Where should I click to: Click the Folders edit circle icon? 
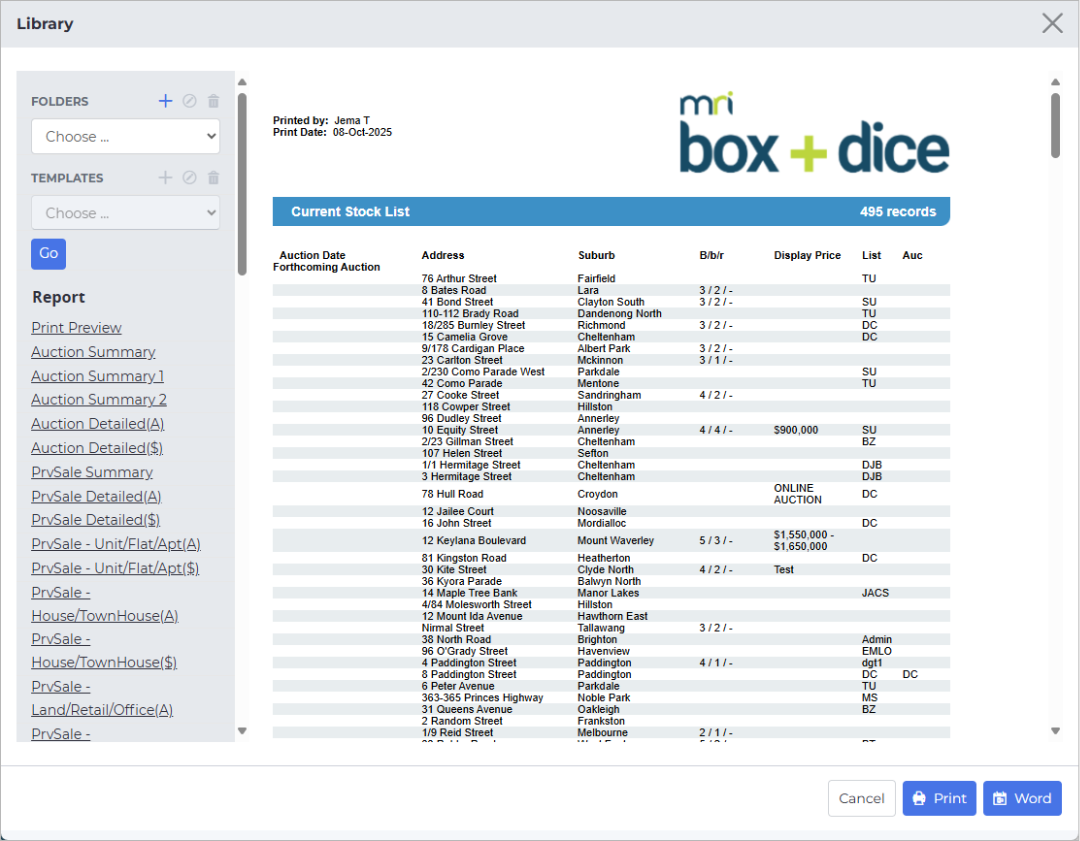pyautogui.click(x=189, y=101)
